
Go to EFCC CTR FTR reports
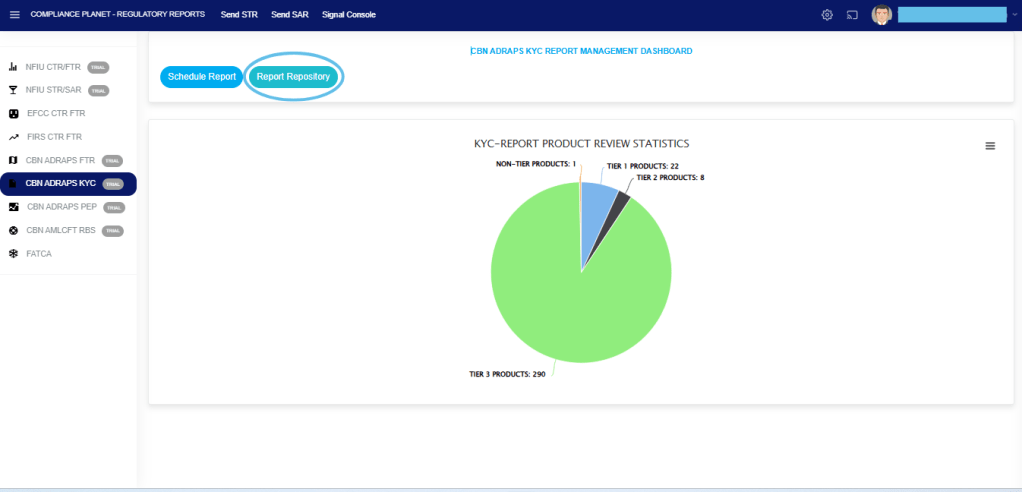click(54, 114)
